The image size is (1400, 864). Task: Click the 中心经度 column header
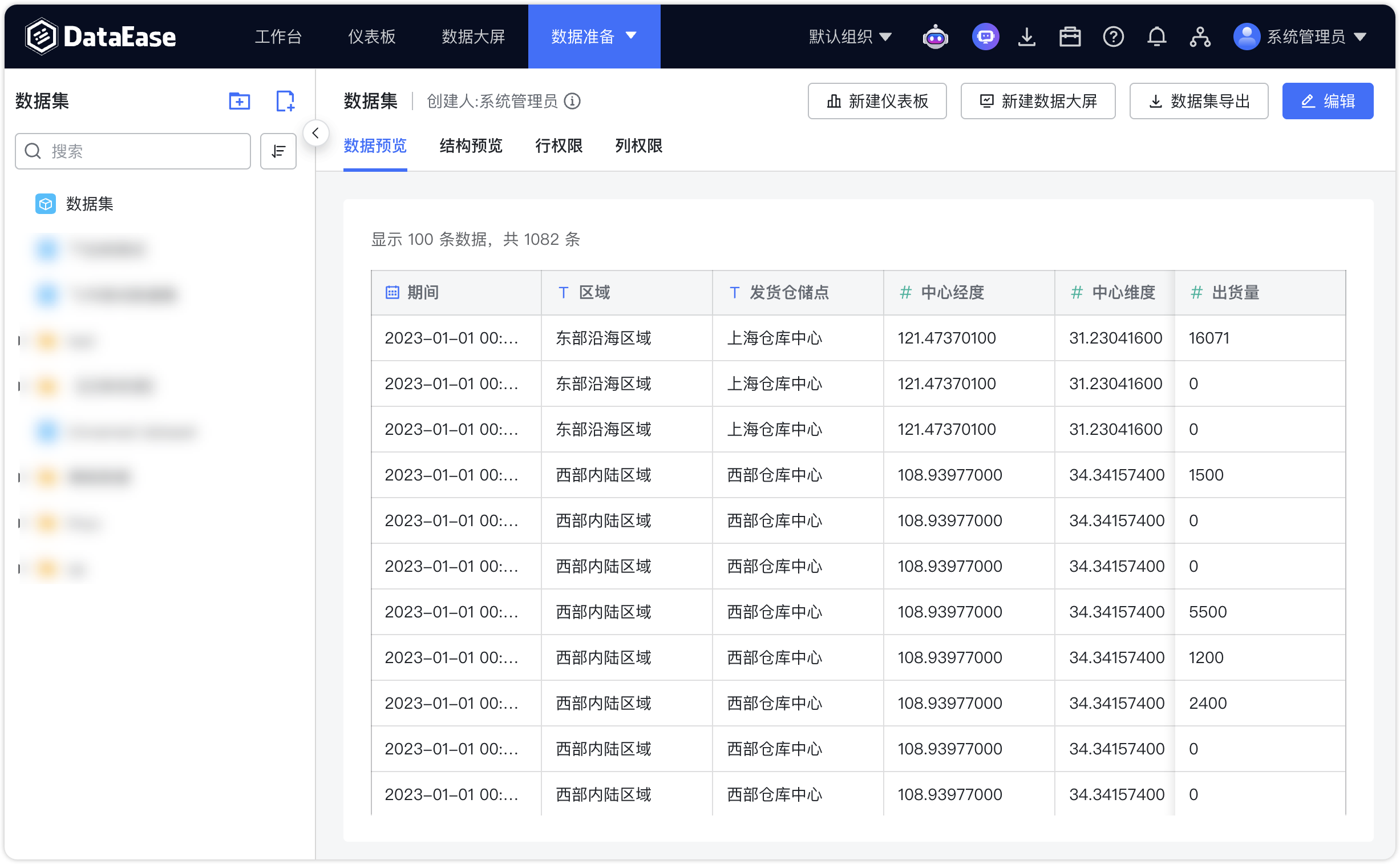point(969,293)
